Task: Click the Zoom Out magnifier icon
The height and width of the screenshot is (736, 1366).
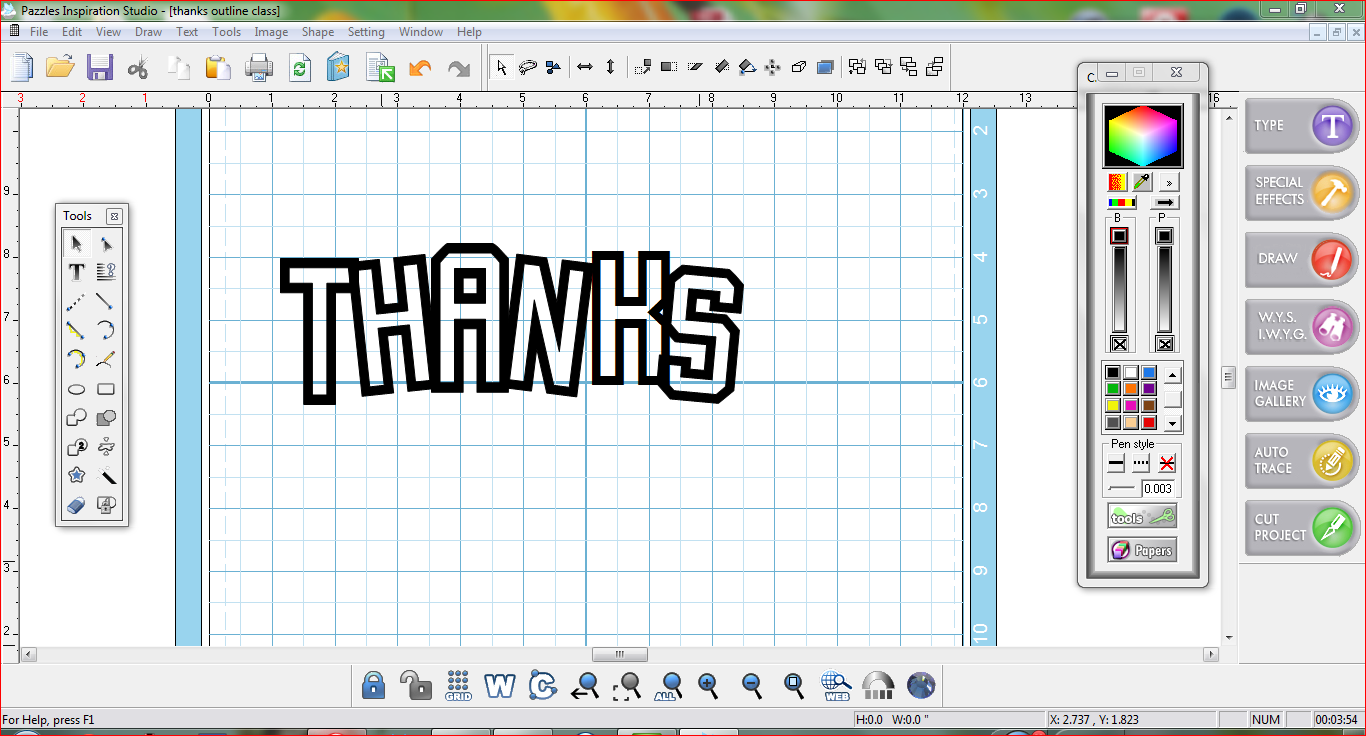Action: (x=752, y=685)
